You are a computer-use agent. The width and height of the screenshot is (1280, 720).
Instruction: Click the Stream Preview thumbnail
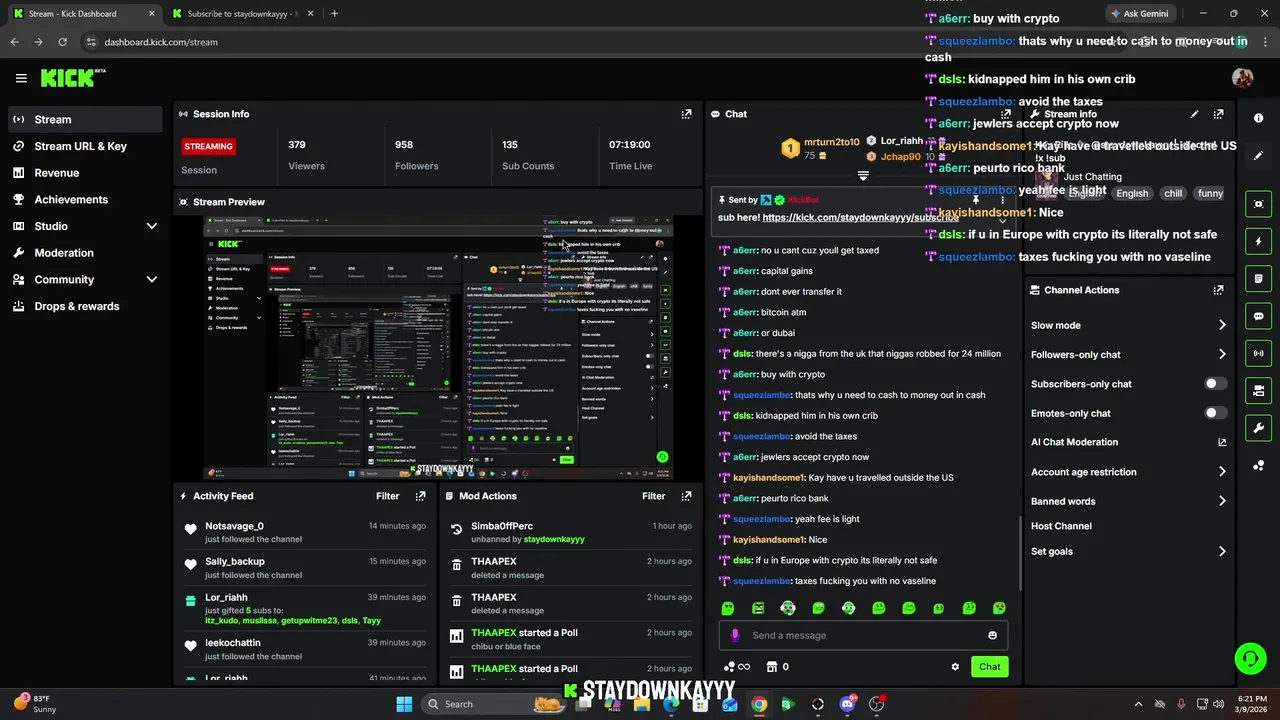(438, 347)
